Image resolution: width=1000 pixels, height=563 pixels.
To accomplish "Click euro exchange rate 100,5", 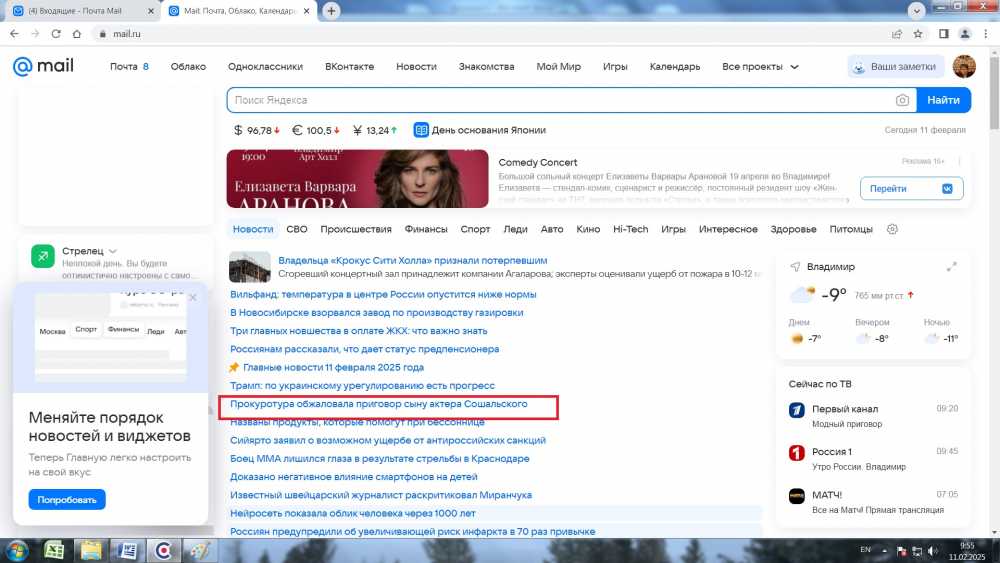I will tap(316, 130).
